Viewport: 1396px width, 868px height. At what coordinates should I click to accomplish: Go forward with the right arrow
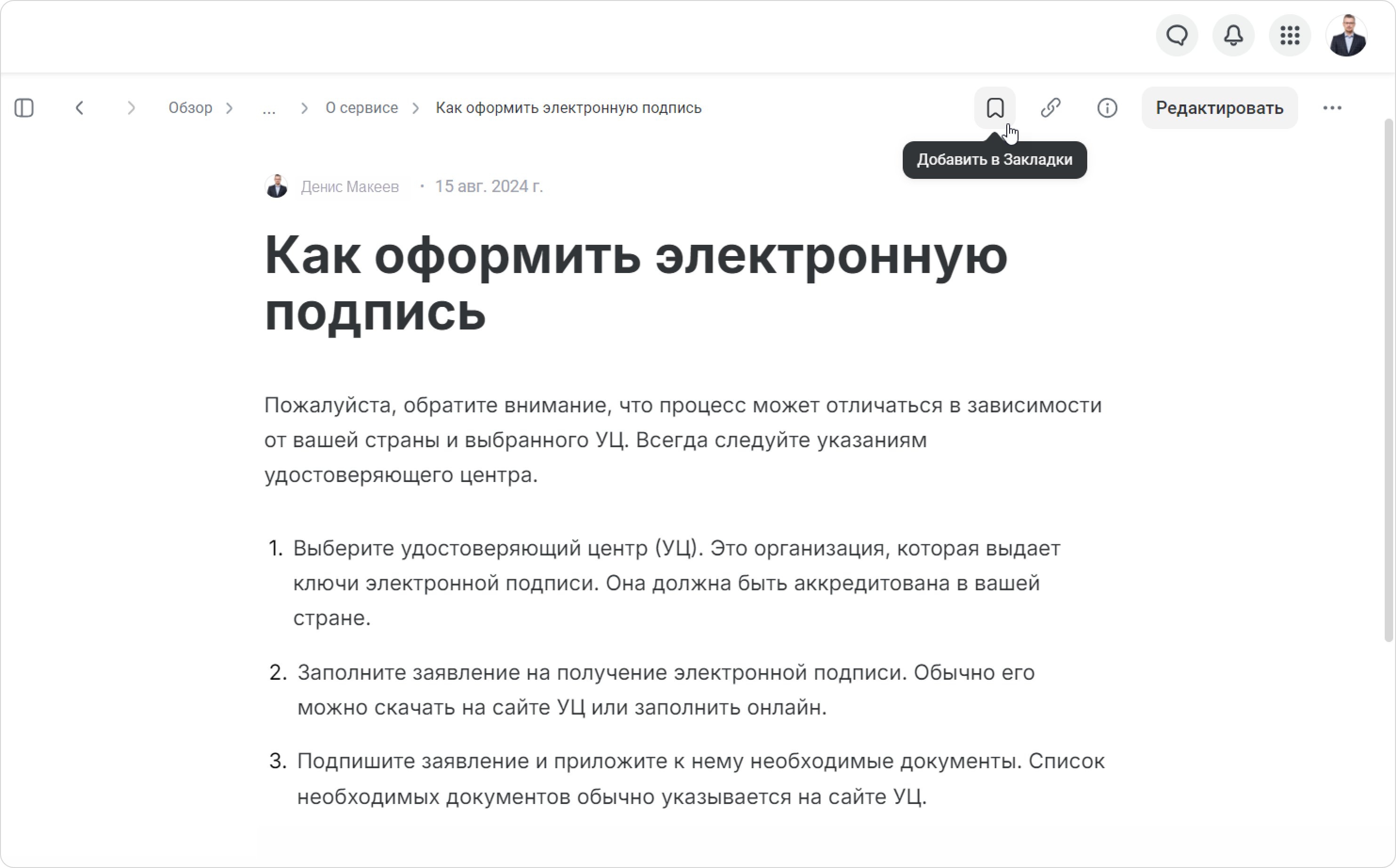click(x=131, y=108)
